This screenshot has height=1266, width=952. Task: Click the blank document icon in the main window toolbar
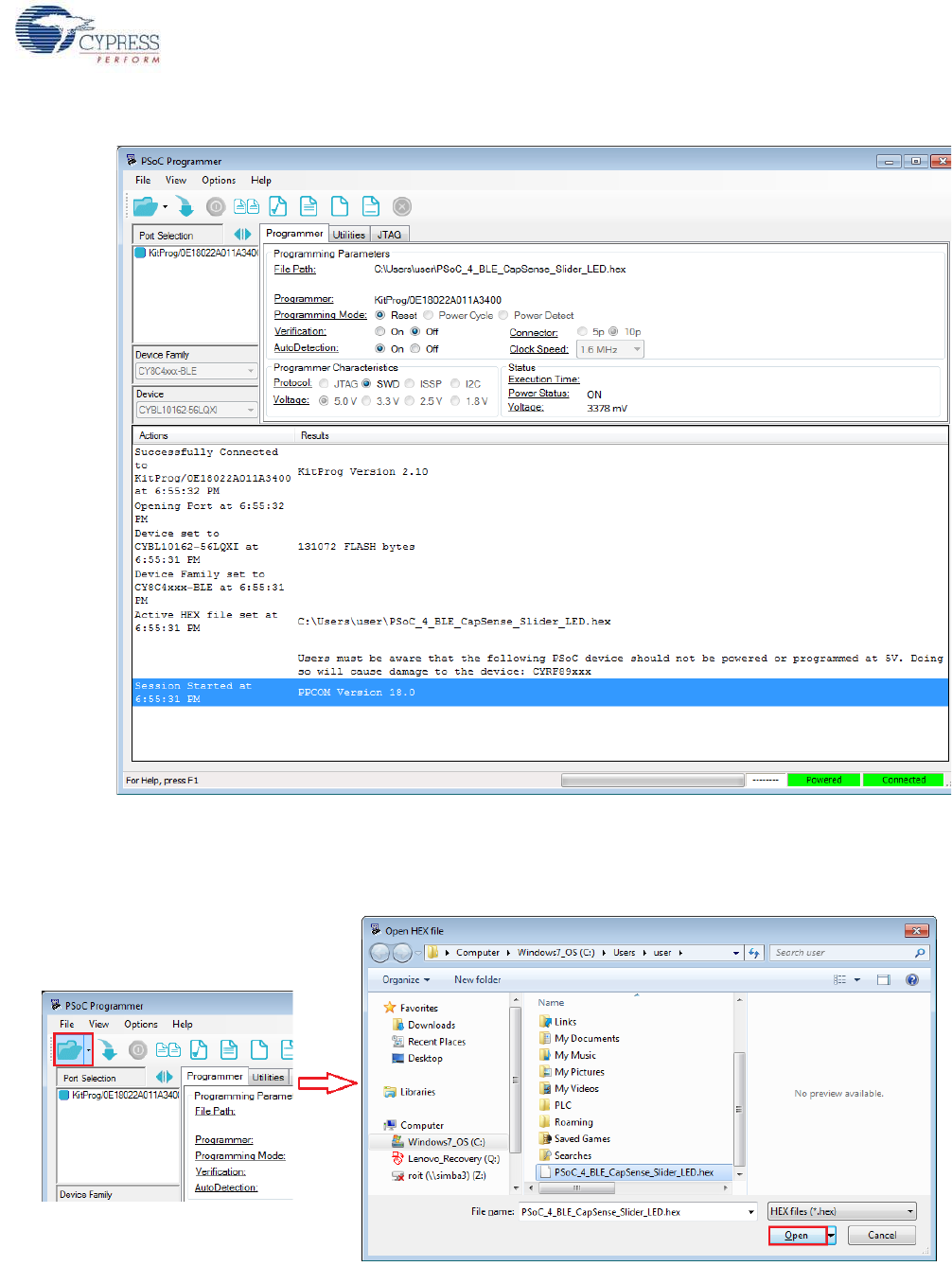tap(340, 206)
